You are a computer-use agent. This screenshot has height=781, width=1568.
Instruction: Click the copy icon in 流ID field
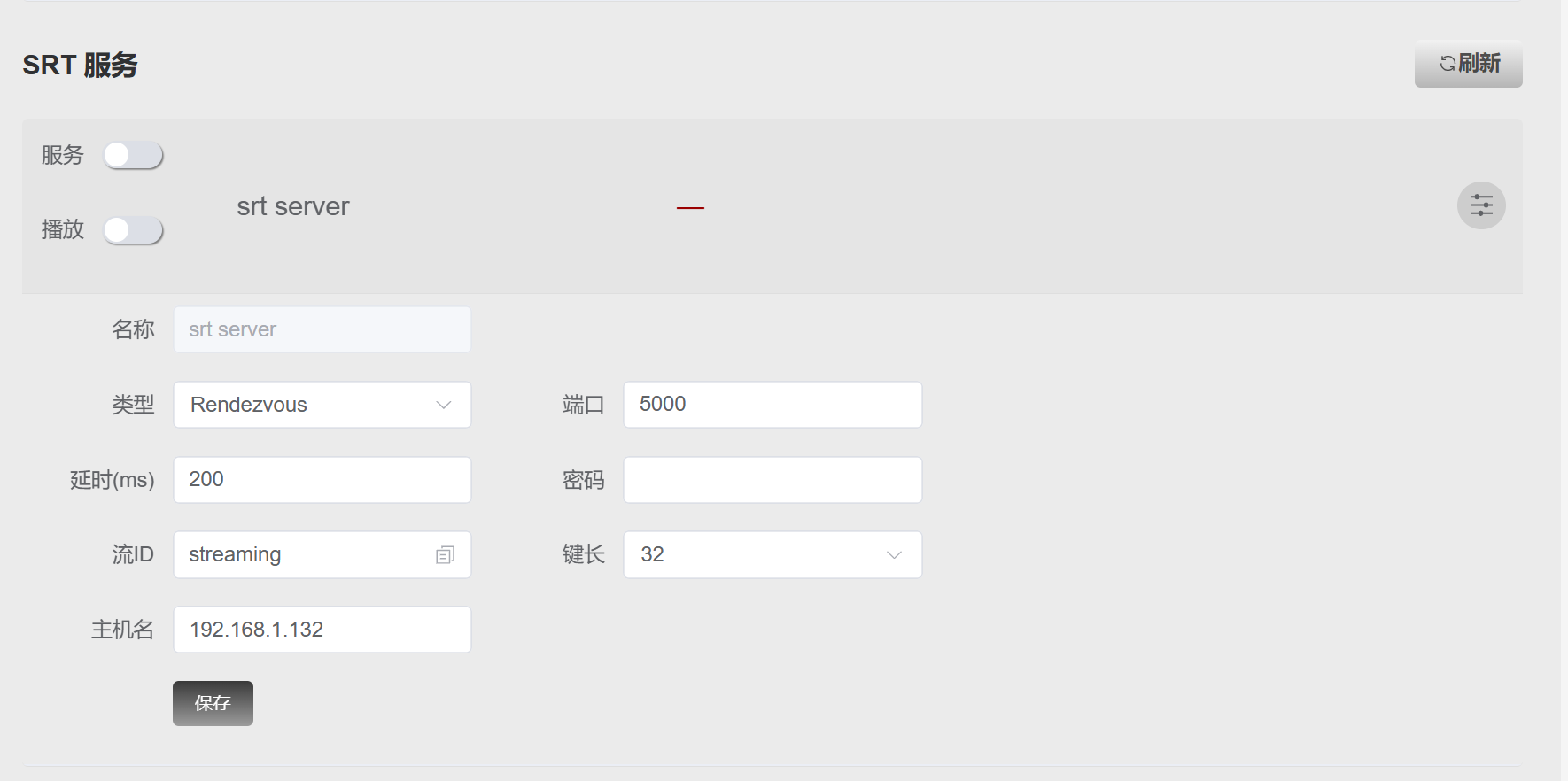coord(445,554)
